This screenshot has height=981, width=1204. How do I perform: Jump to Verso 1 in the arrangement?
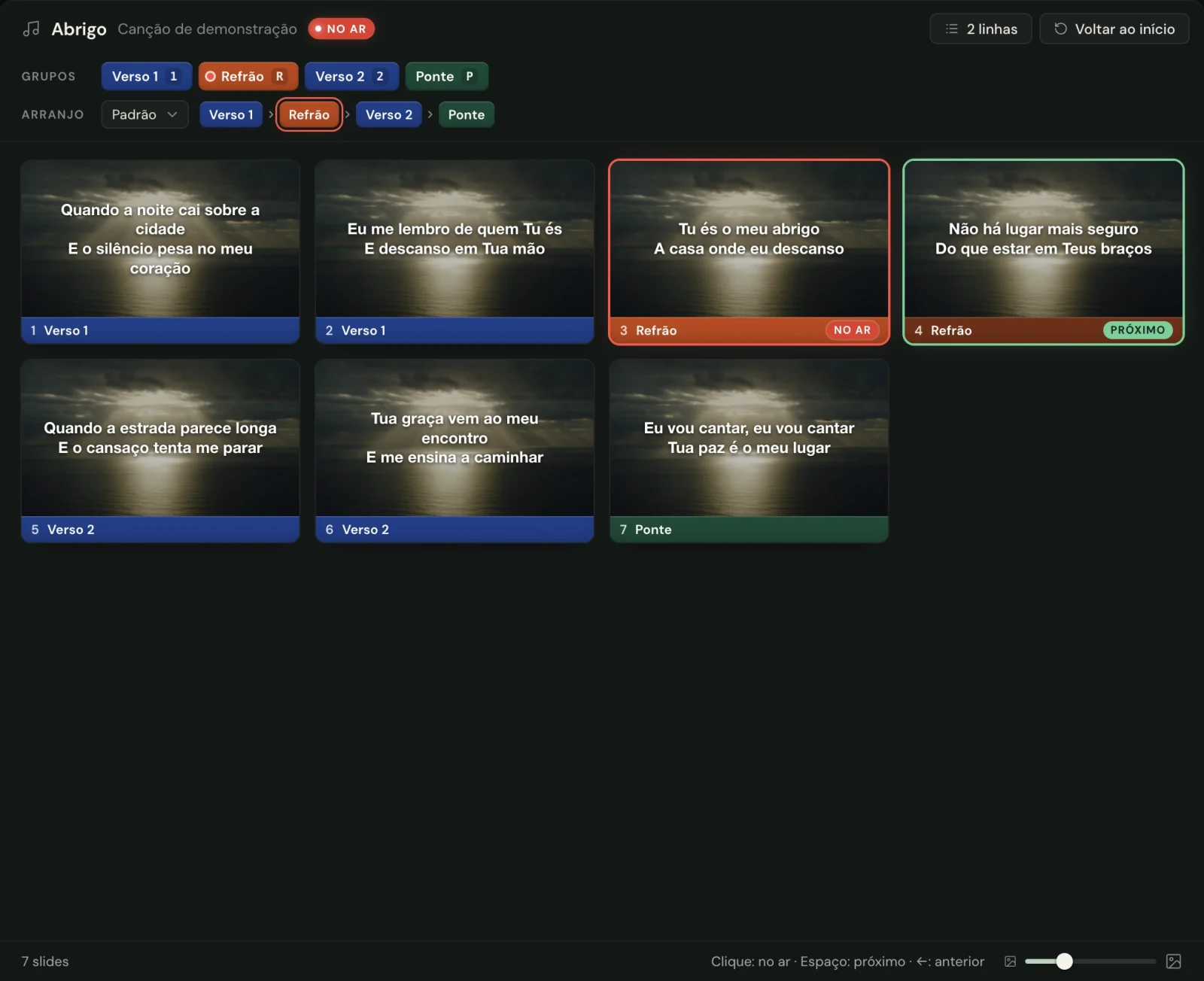pyautogui.click(x=231, y=114)
